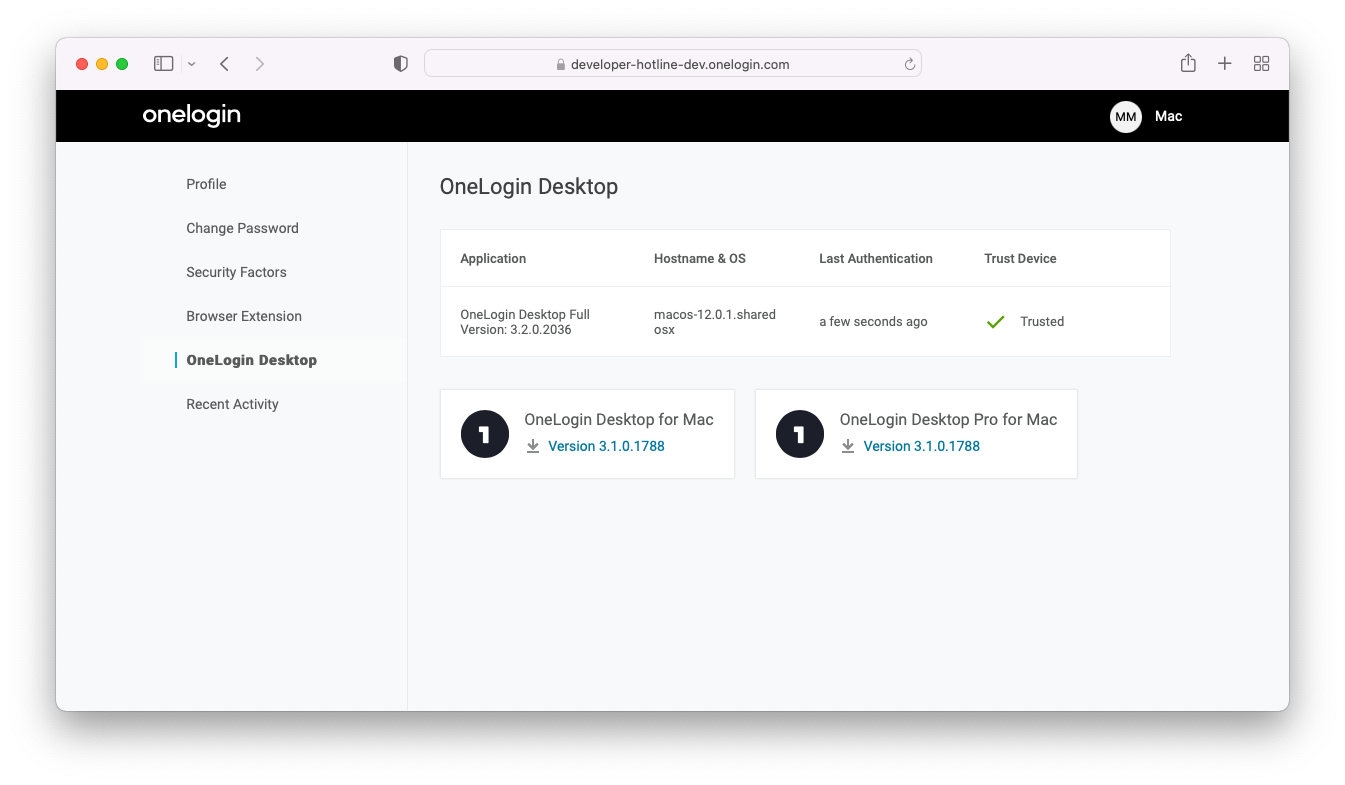Expand the sidebar options dropdown chevron

point(191,64)
